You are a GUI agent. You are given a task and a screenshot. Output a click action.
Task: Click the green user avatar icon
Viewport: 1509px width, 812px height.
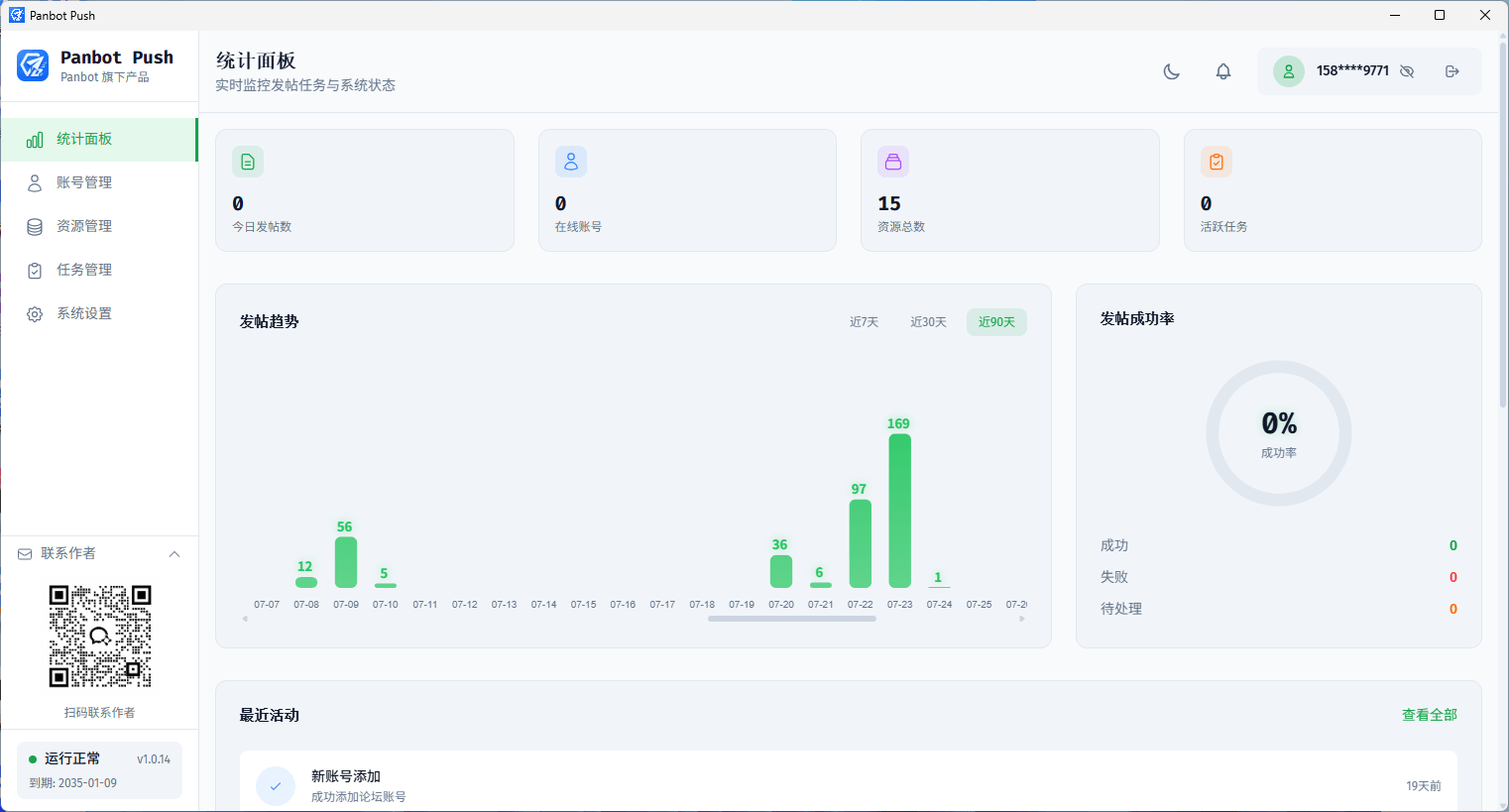click(x=1289, y=71)
